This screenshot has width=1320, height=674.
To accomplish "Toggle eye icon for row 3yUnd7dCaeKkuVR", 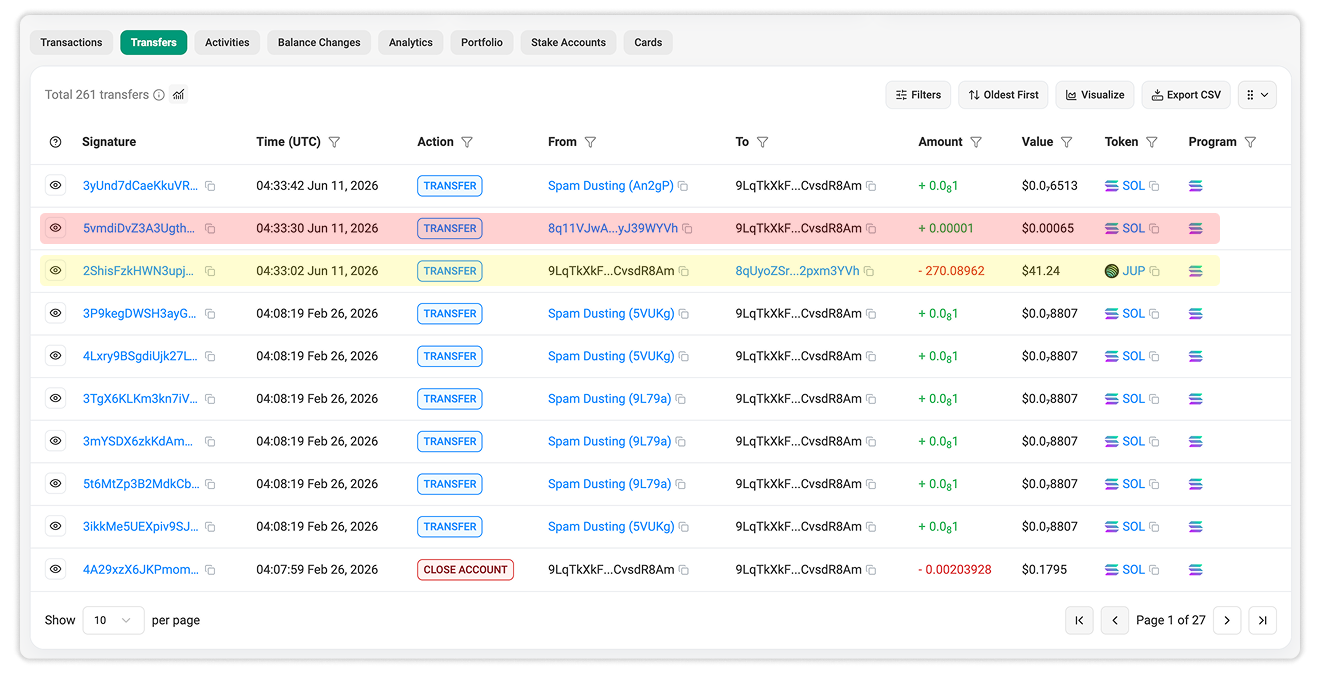I will pos(56,186).
